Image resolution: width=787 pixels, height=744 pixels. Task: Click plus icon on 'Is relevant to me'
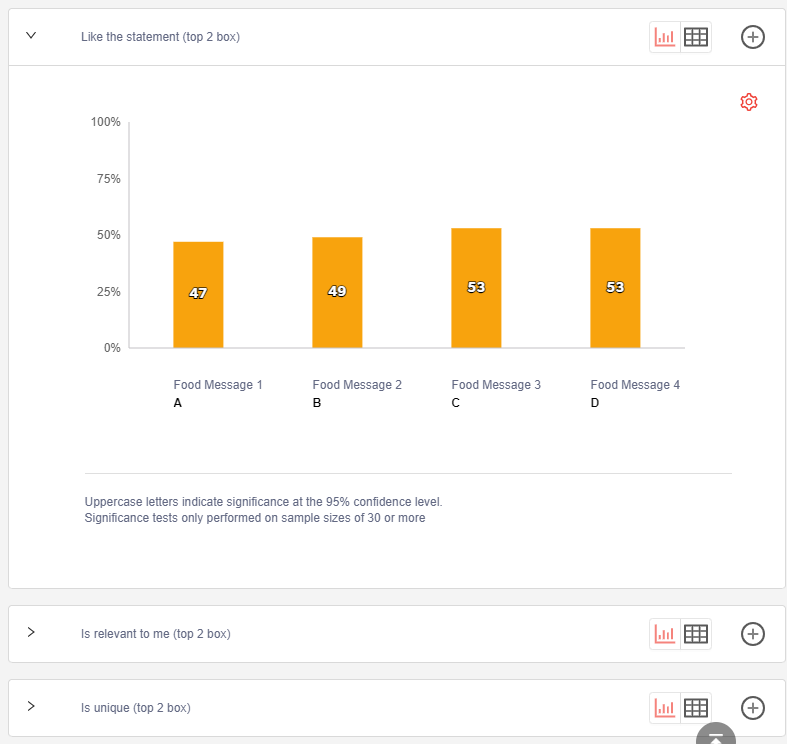[x=753, y=634]
